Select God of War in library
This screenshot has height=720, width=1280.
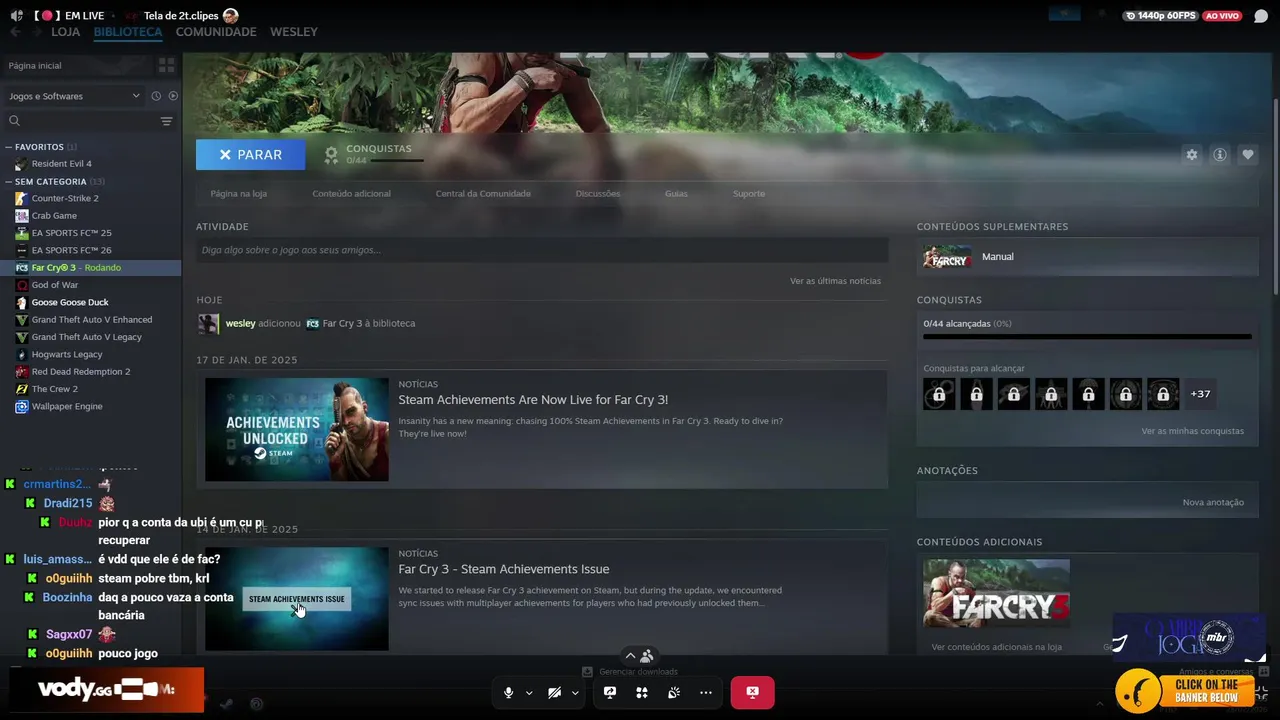pyautogui.click(x=54, y=285)
